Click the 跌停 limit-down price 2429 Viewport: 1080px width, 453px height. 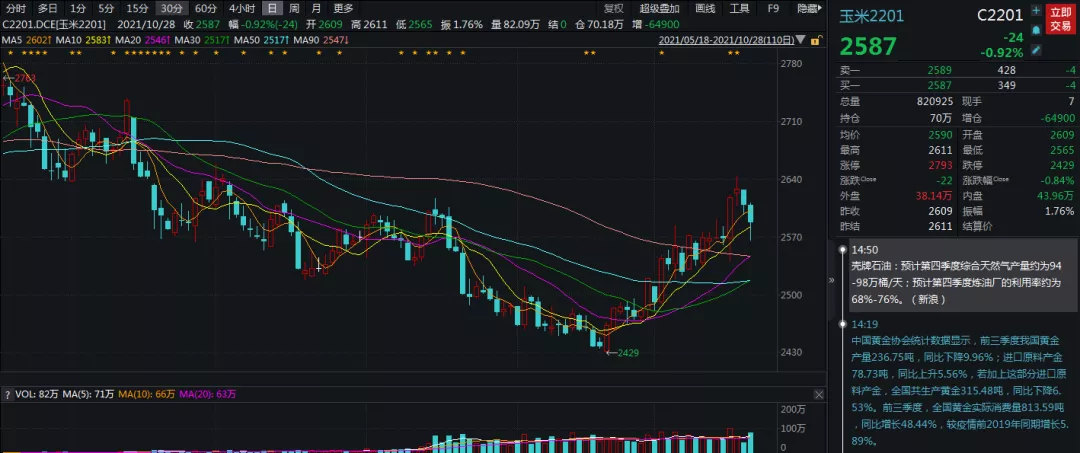coord(1063,165)
